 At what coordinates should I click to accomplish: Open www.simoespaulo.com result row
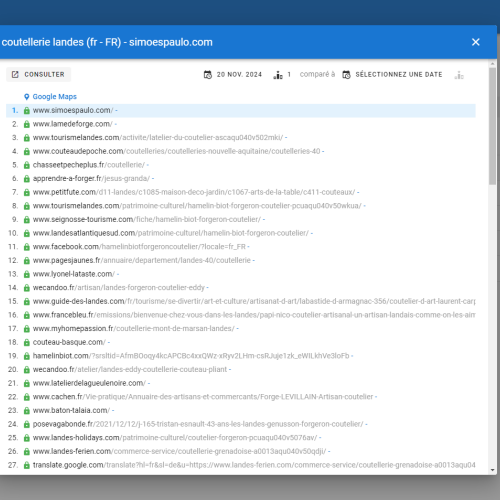point(241,110)
